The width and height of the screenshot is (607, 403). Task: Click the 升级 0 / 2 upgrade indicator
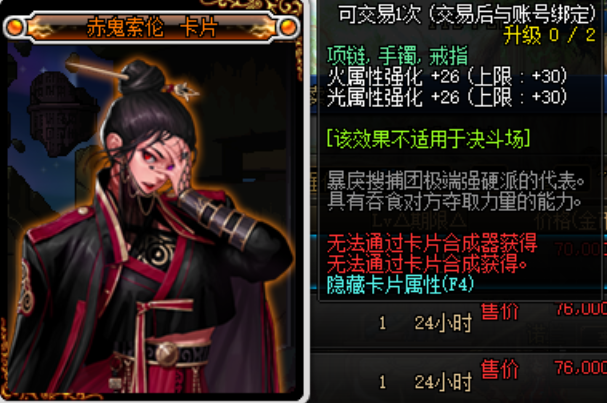tap(549, 36)
